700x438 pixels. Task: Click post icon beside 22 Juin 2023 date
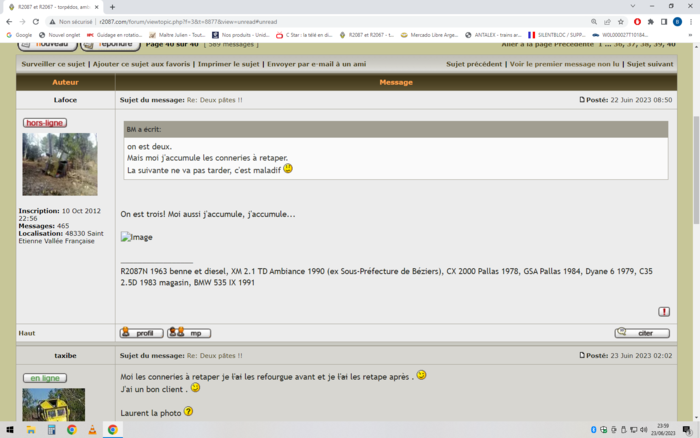582,100
